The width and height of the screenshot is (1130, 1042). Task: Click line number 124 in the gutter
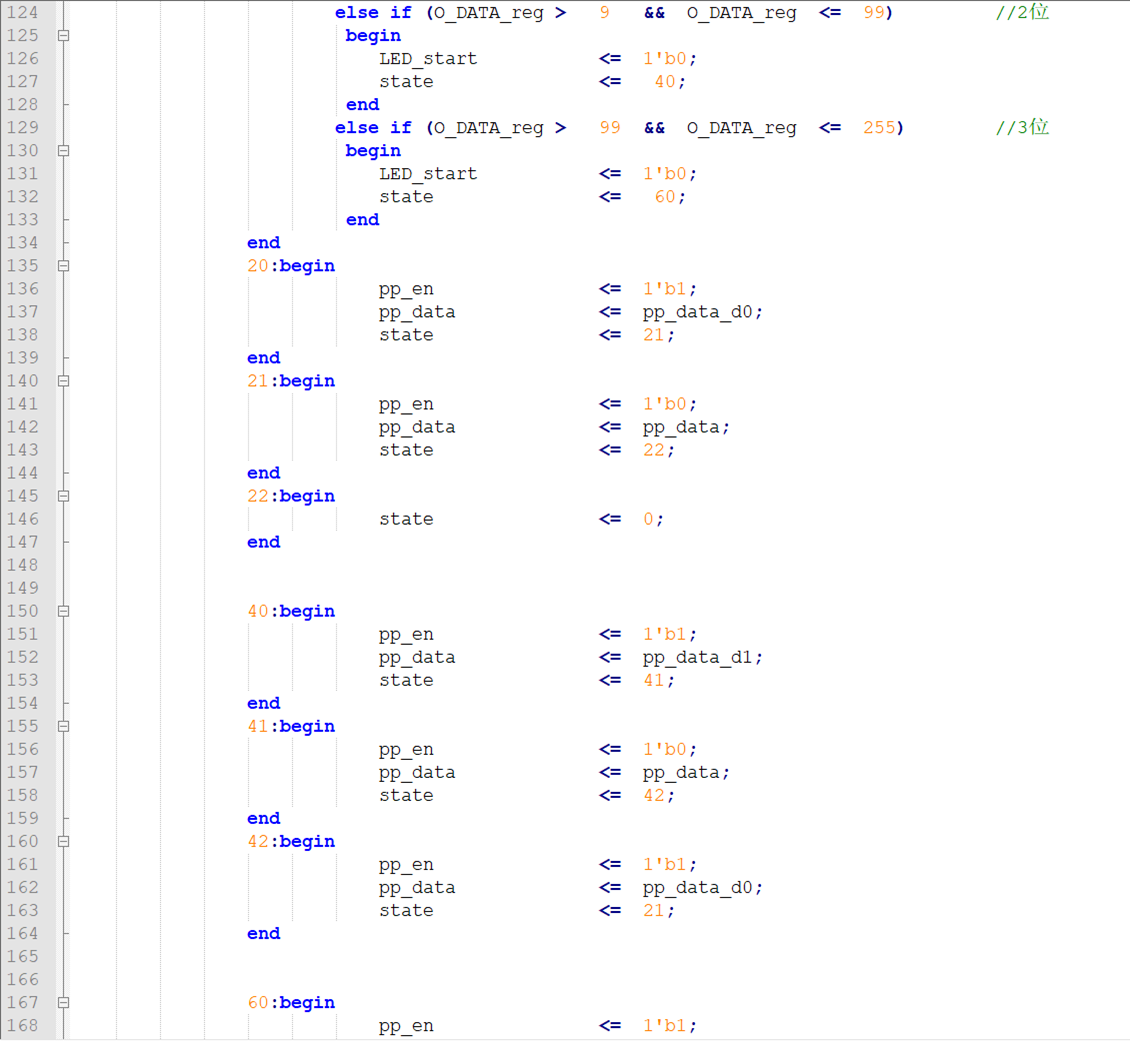coord(22,13)
